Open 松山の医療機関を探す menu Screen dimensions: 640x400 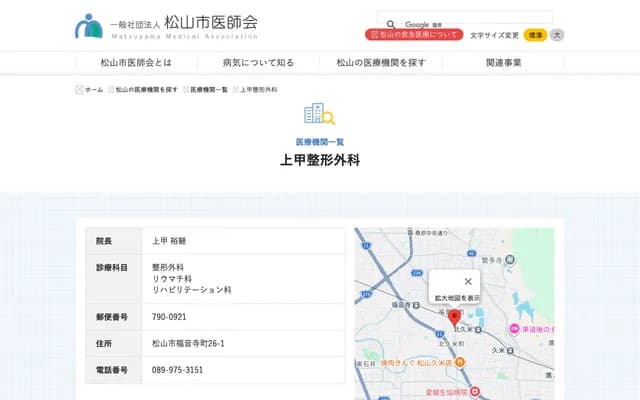click(380, 62)
